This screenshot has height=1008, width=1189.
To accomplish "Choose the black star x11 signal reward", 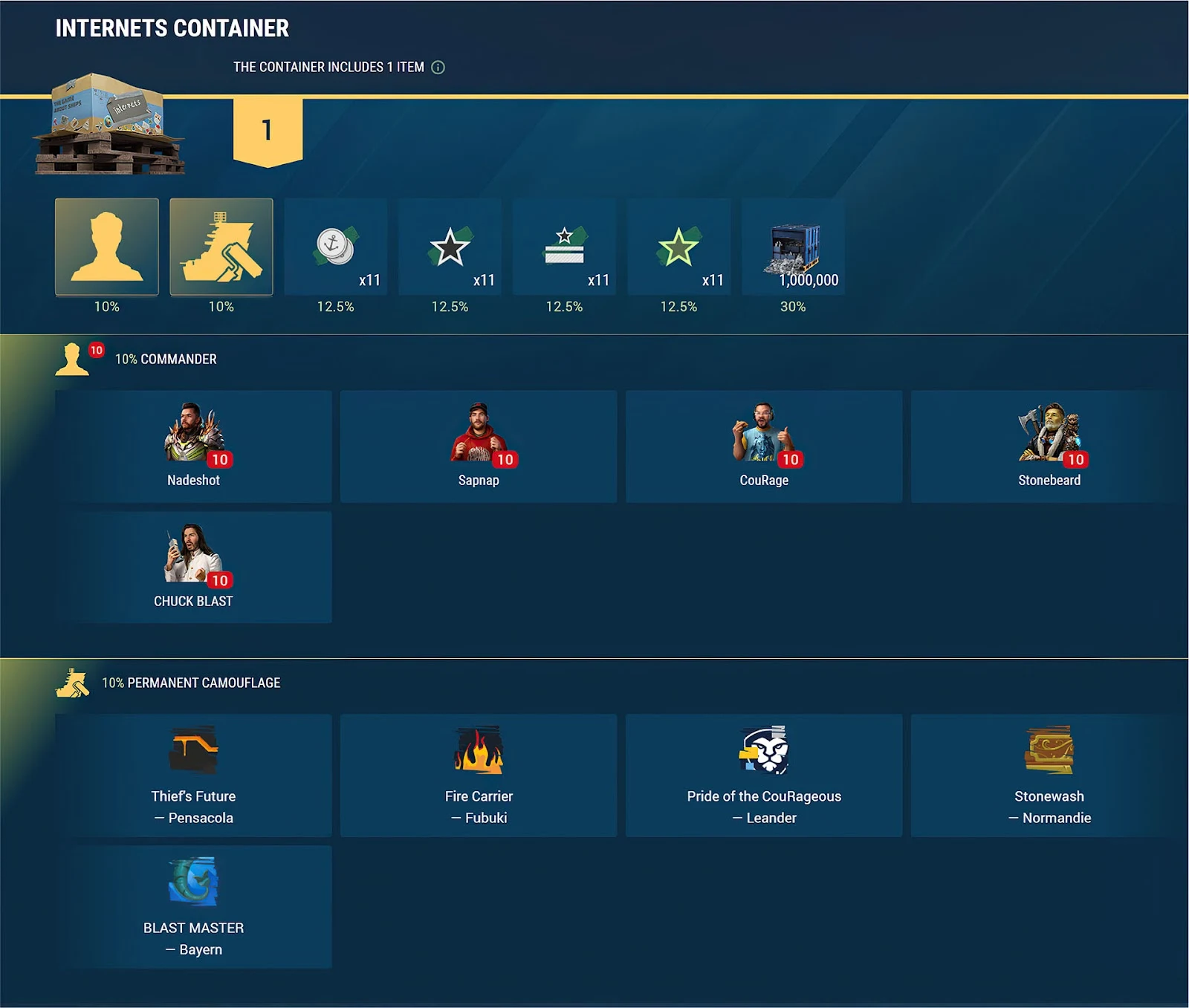I will coord(450,247).
